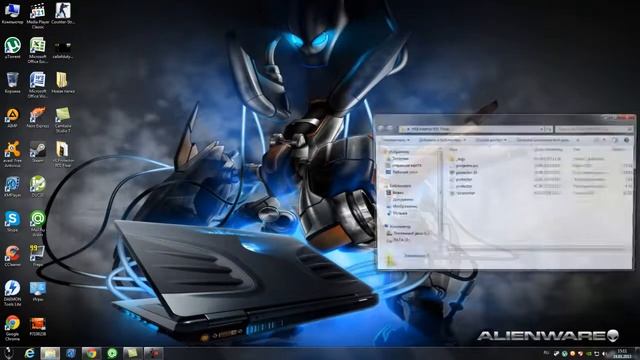Select the Nero Express desktop shortcut
This screenshot has height=360, width=640.
point(38,118)
